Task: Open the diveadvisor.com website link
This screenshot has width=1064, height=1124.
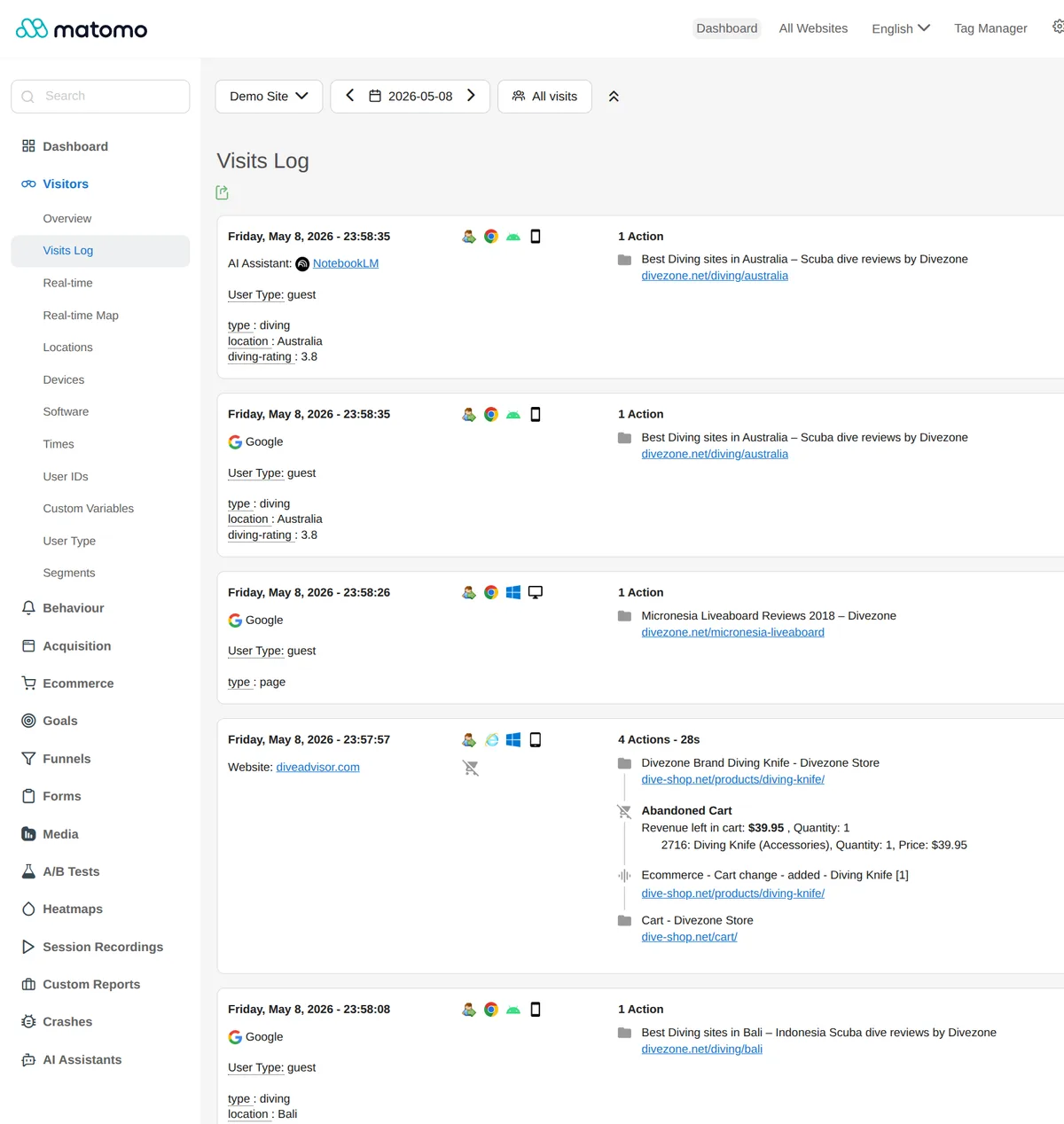Action: click(317, 767)
